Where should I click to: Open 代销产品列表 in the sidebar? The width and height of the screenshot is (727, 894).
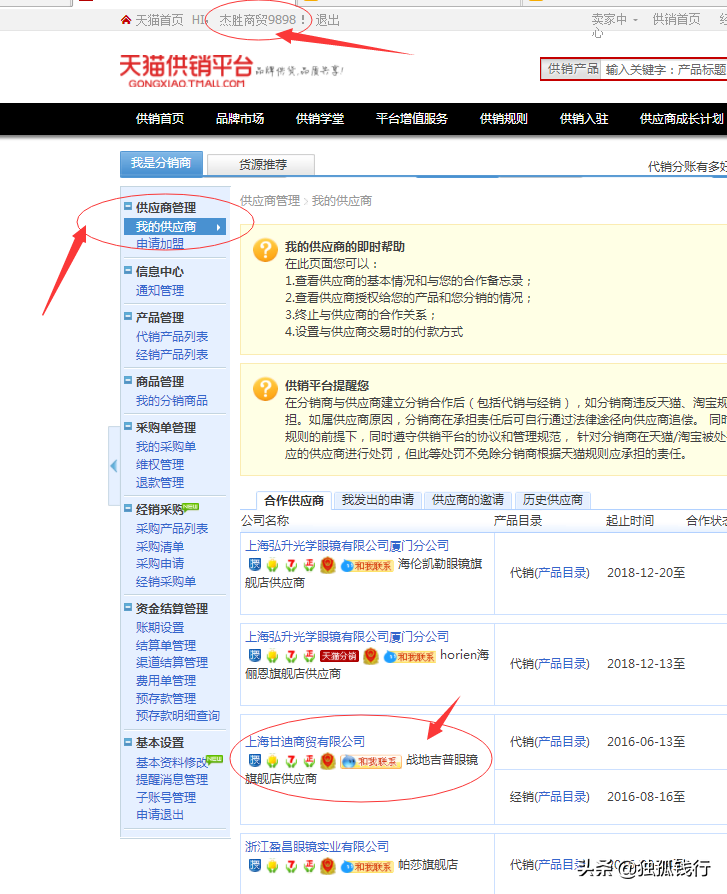[172, 337]
